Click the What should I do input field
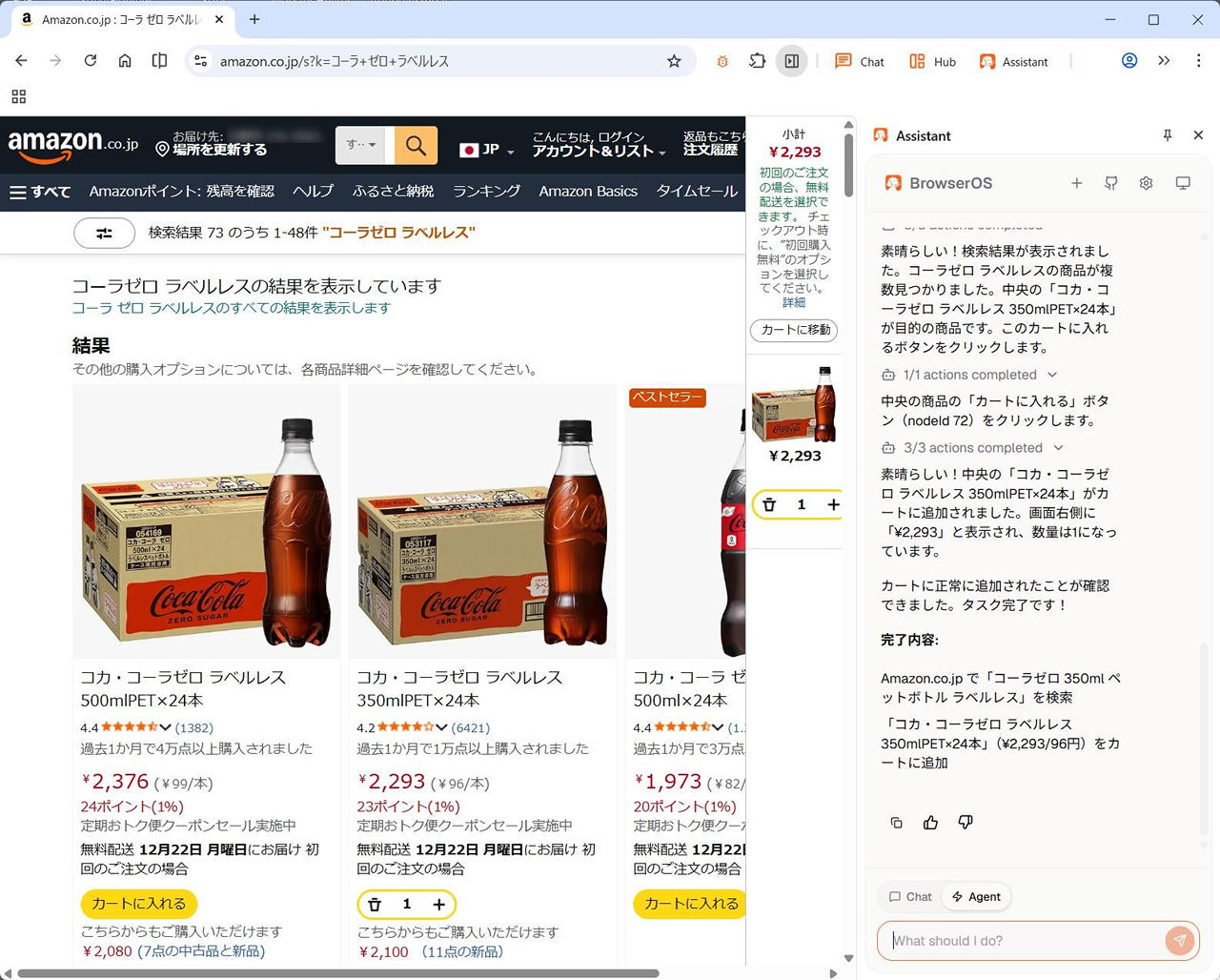Image resolution: width=1220 pixels, height=980 pixels. coord(1025,941)
